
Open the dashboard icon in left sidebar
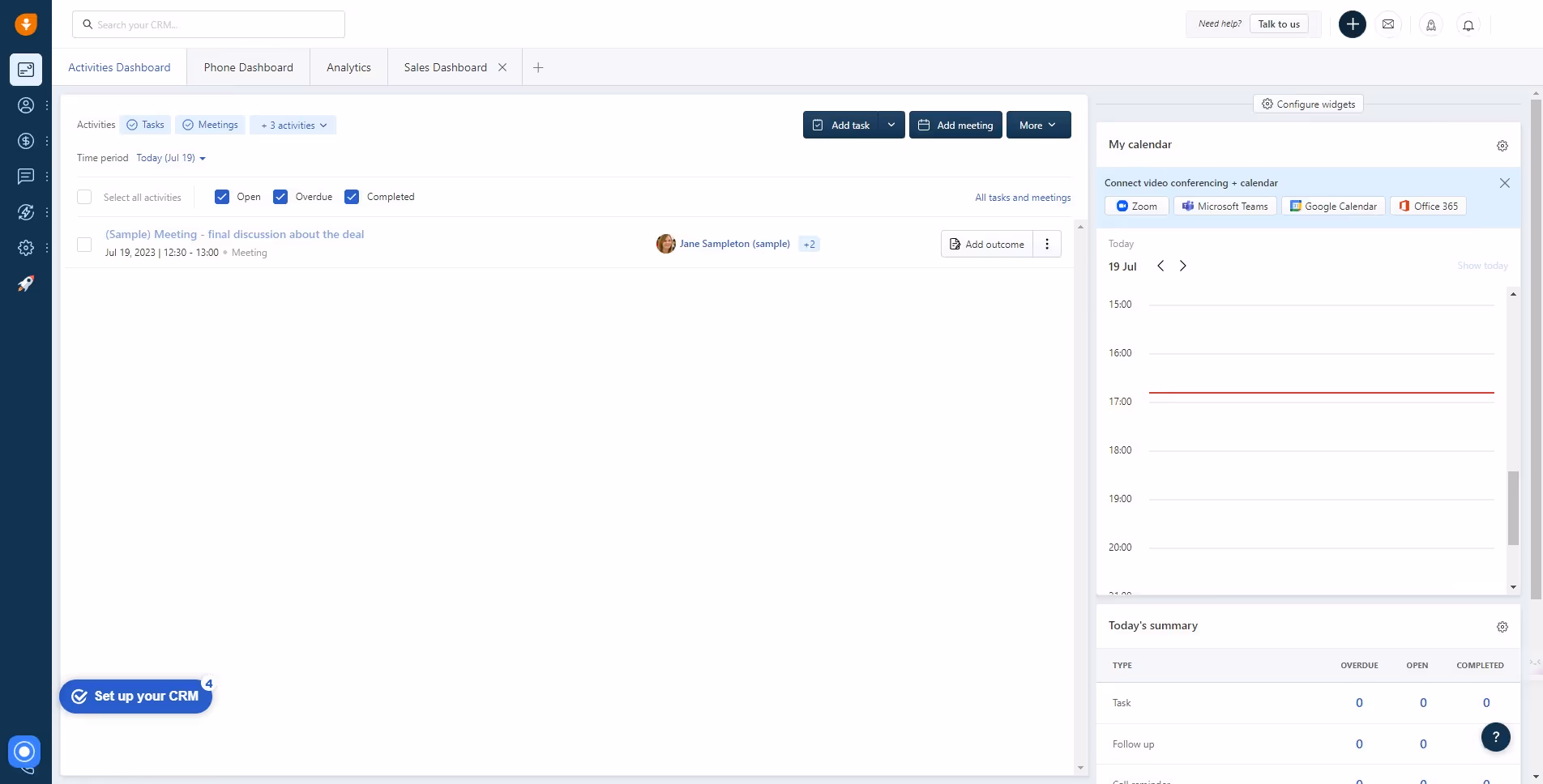[26, 70]
